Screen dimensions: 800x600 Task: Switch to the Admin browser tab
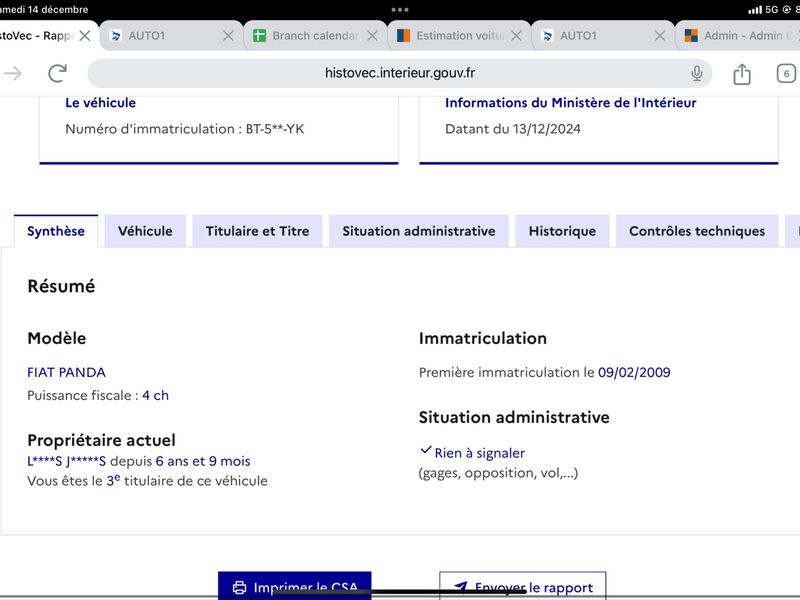pos(738,36)
